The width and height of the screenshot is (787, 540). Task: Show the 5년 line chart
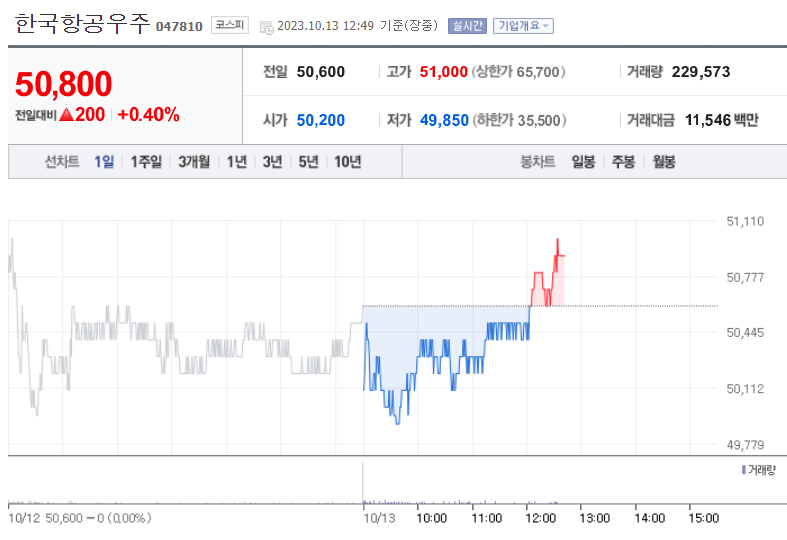pos(309,162)
